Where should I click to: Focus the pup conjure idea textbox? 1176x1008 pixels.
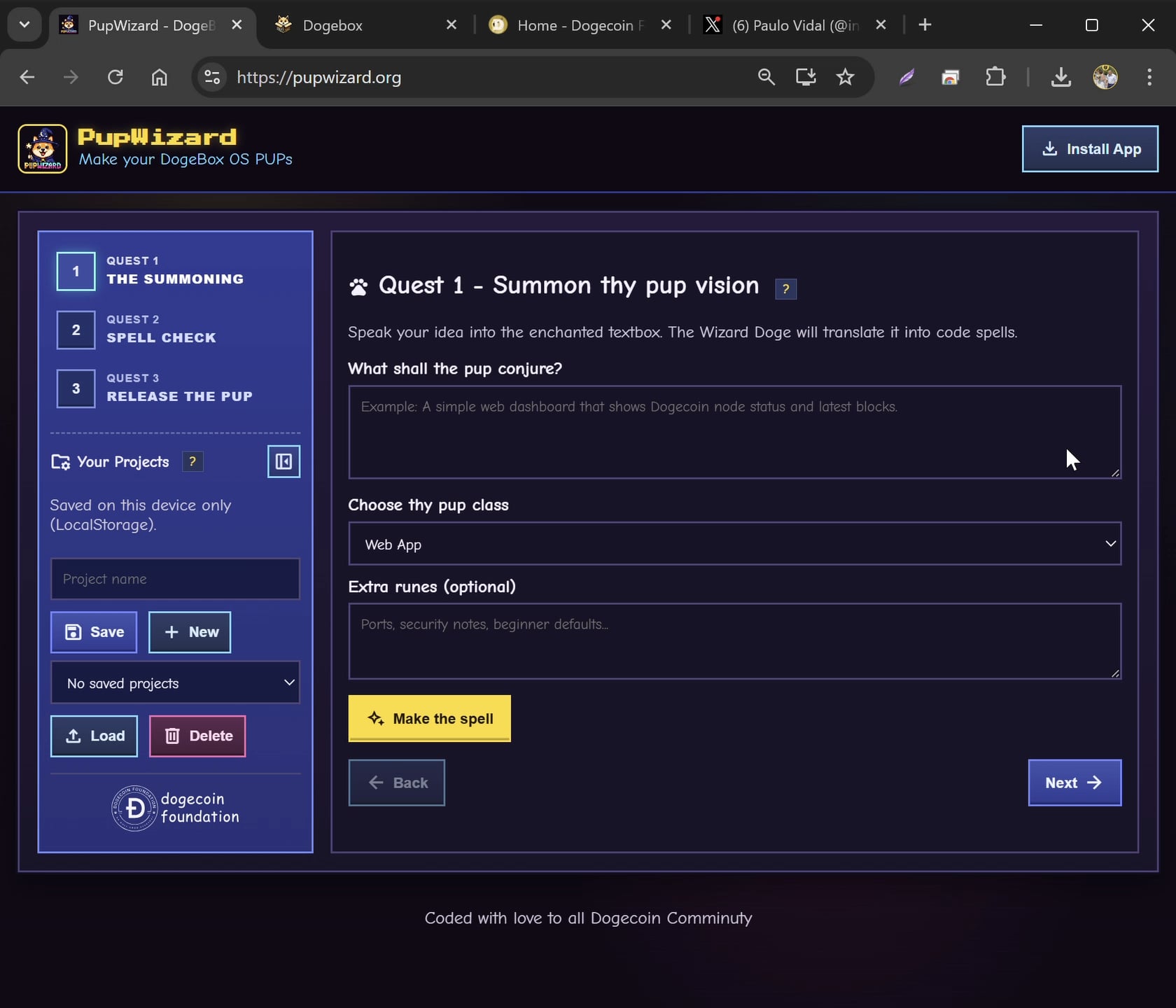[734, 432]
